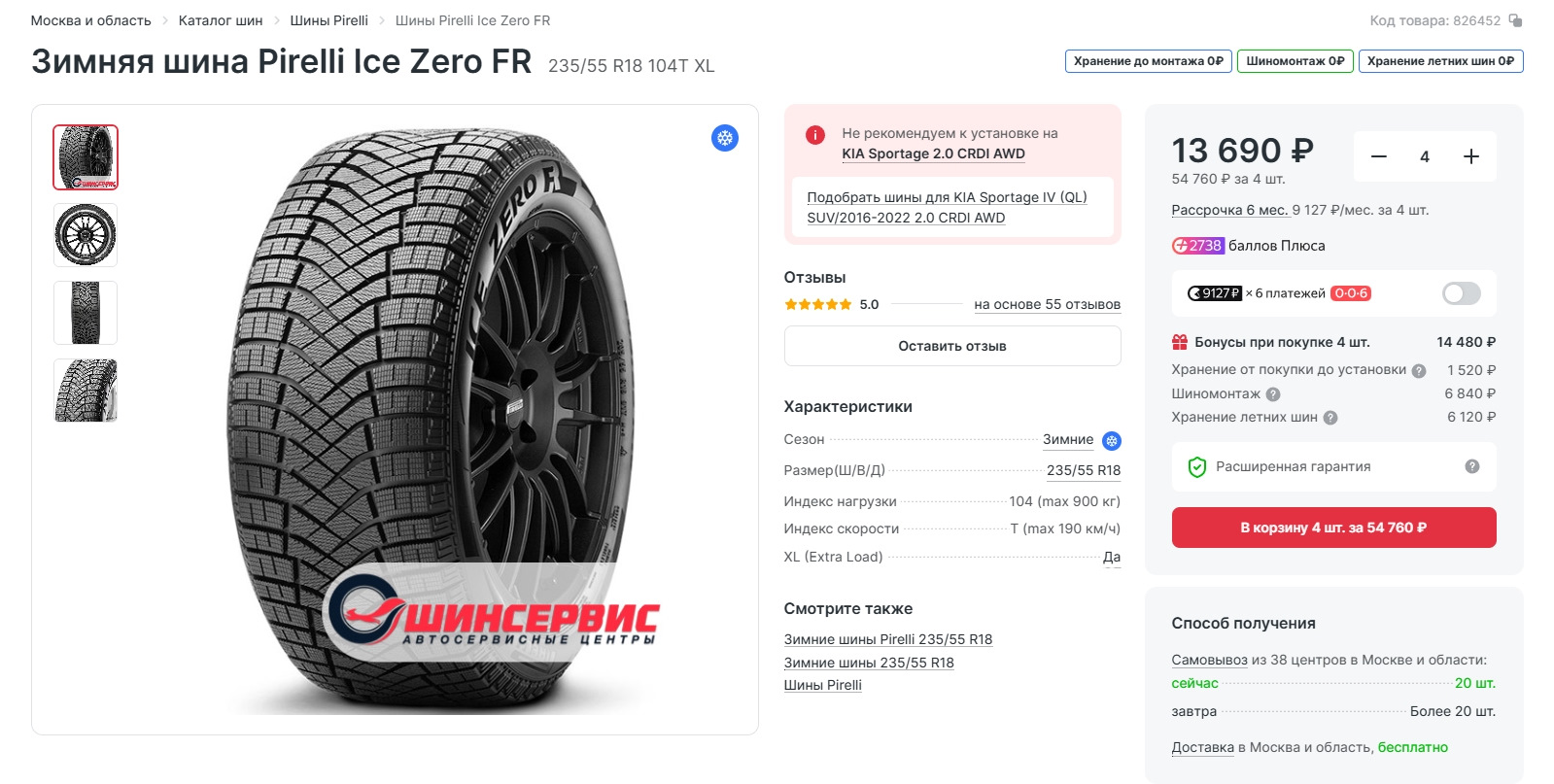The width and height of the screenshot is (1554, 784).
Task: Copy the product code with copy icon
Action: pyautogui.click(x=1515, y=20)
